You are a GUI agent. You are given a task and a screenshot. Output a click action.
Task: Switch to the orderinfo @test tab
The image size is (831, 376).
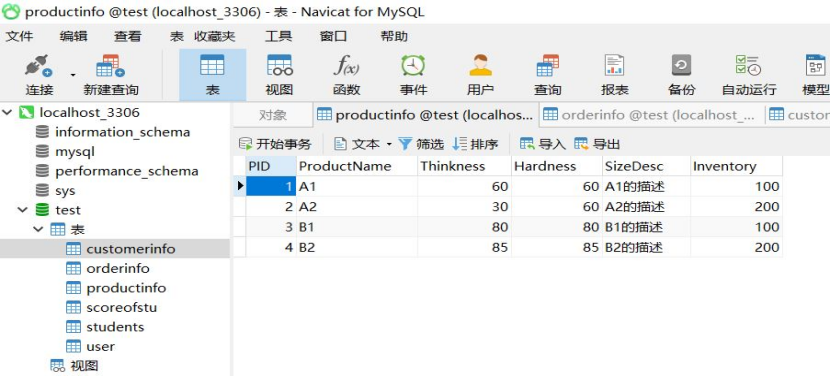[x=651, y=115]
